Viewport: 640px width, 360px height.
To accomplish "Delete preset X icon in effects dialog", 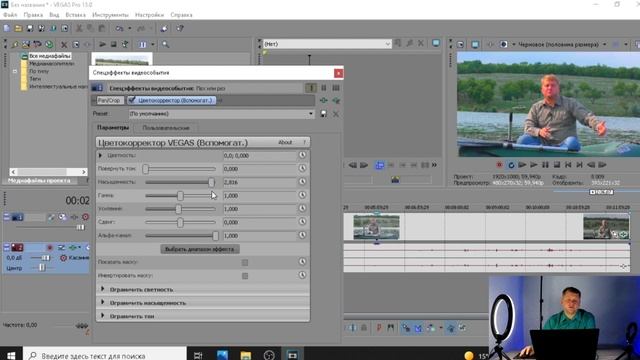I will pyautogui.click(x=336, y=114).
